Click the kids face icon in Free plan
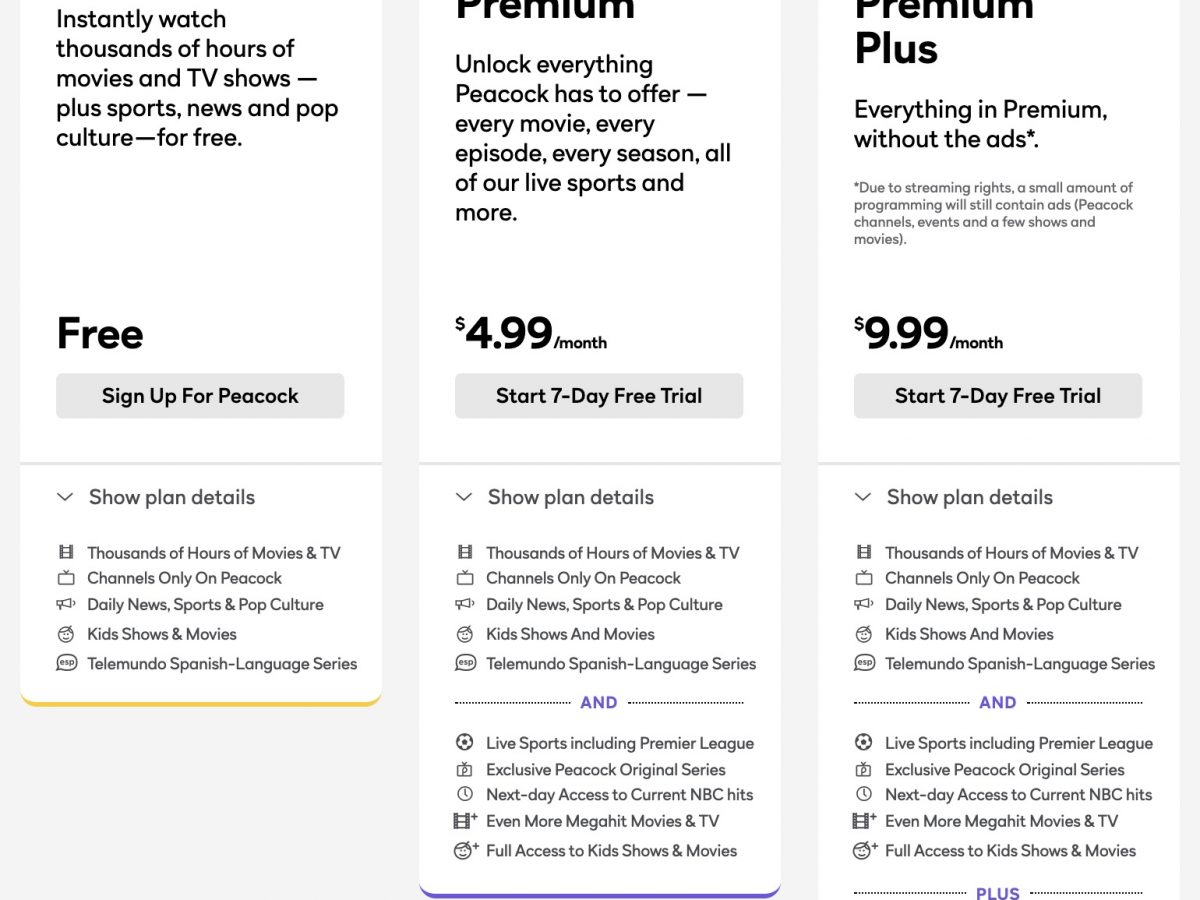This screenshot has width=1200, height=900. [66, 634]
